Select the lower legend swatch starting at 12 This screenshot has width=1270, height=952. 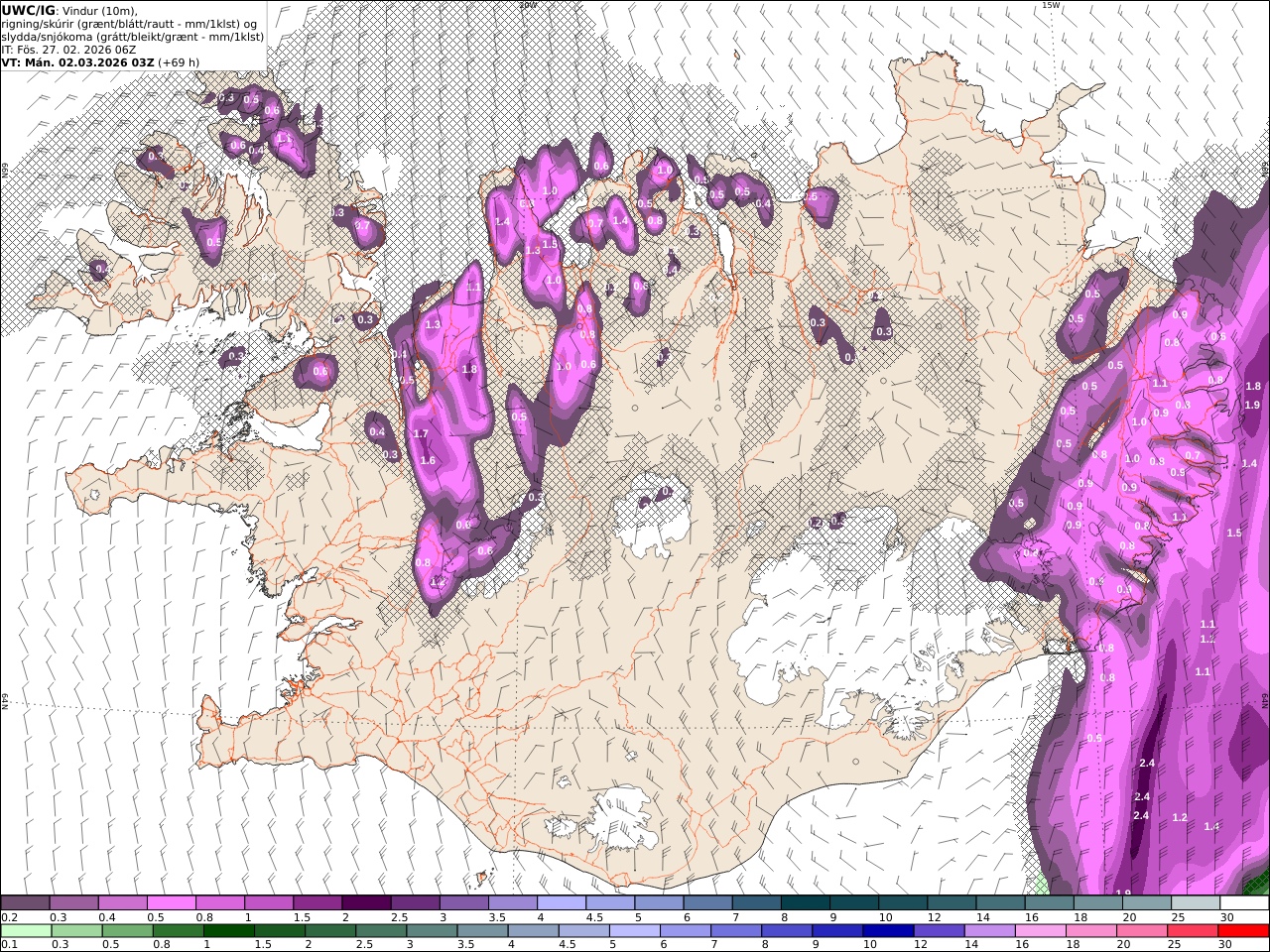coord(938,931)
